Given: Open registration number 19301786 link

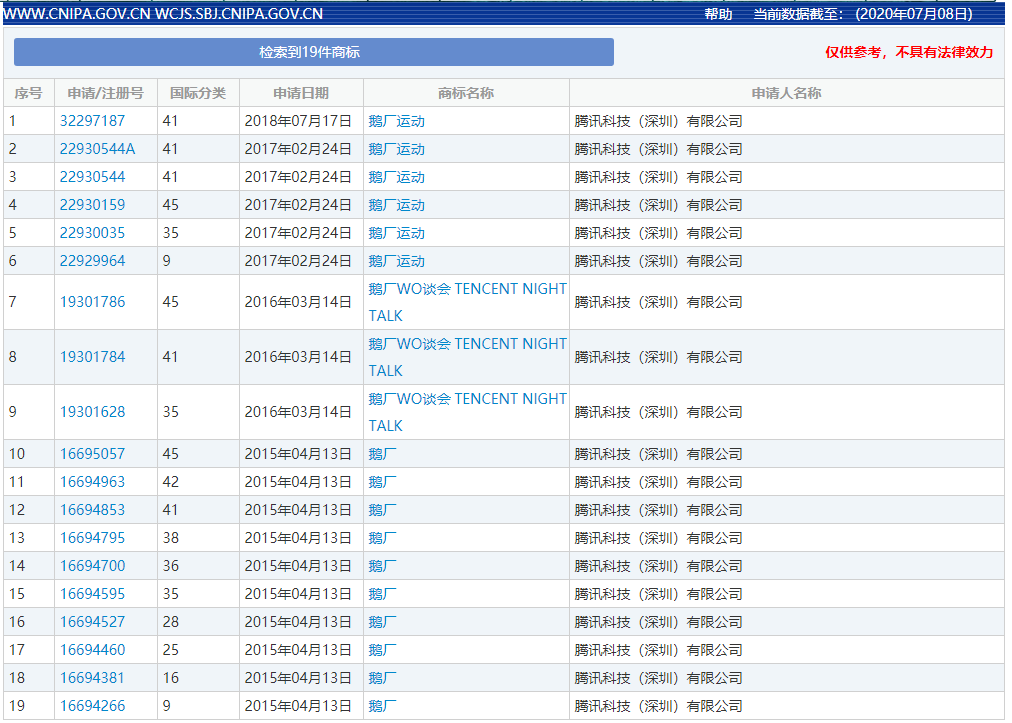Looking at the screenshot, I should coord(92,302).
